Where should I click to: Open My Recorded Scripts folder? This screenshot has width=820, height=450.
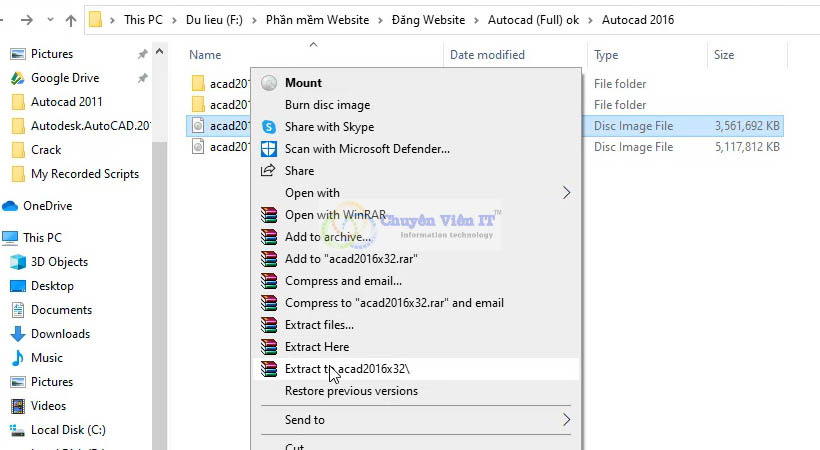tap(85, 174)
